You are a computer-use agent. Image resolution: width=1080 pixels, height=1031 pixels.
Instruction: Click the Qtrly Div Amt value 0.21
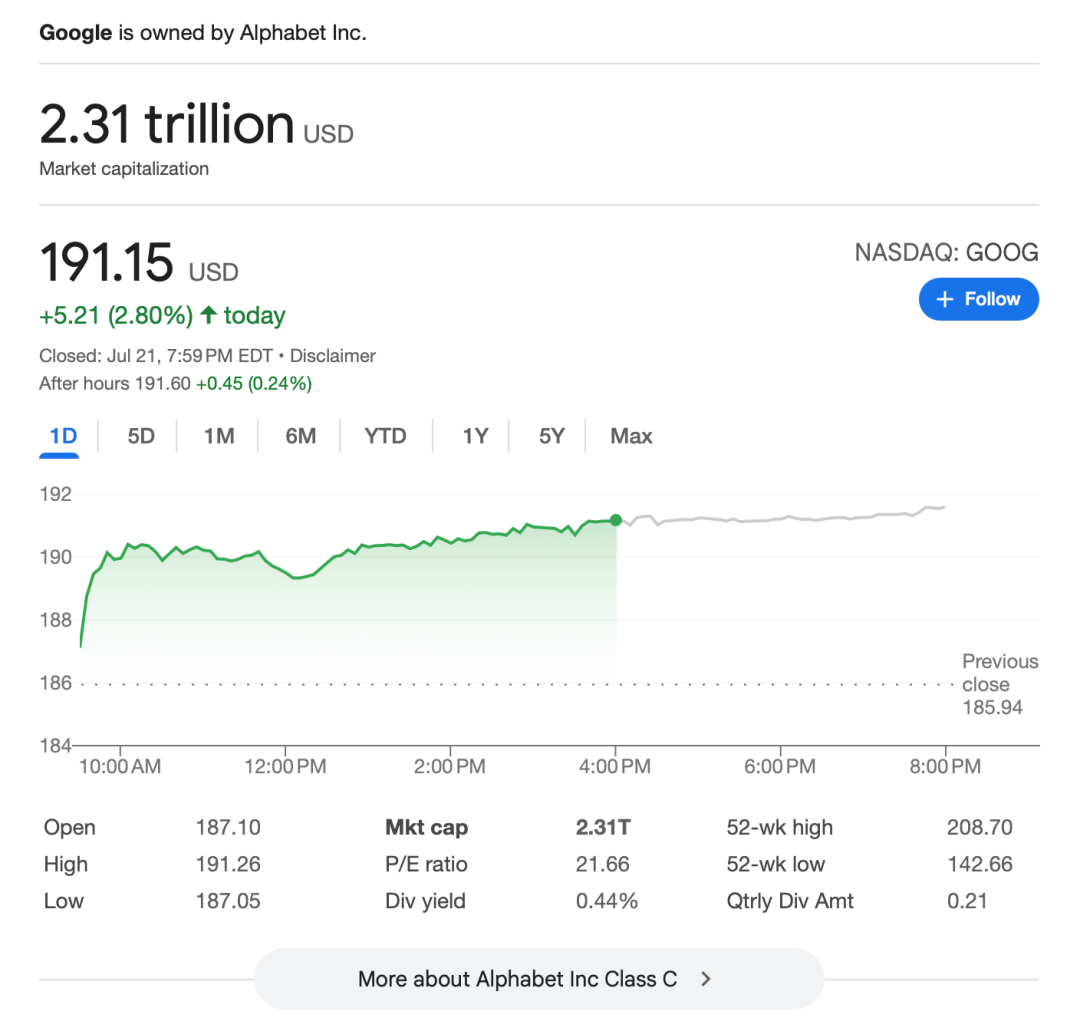click(967, 901)
